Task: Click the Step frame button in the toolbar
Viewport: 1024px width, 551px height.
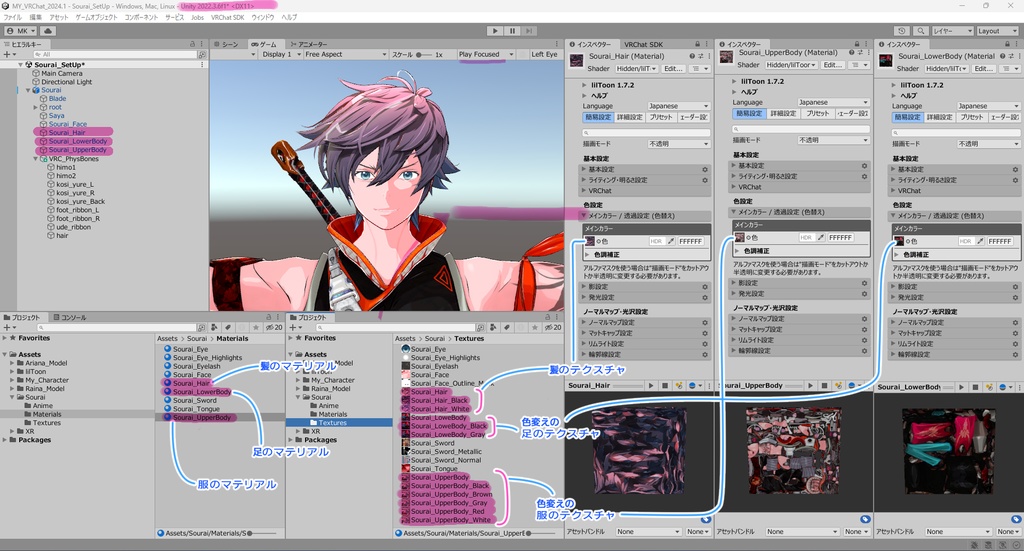Action: click(529, 31)
